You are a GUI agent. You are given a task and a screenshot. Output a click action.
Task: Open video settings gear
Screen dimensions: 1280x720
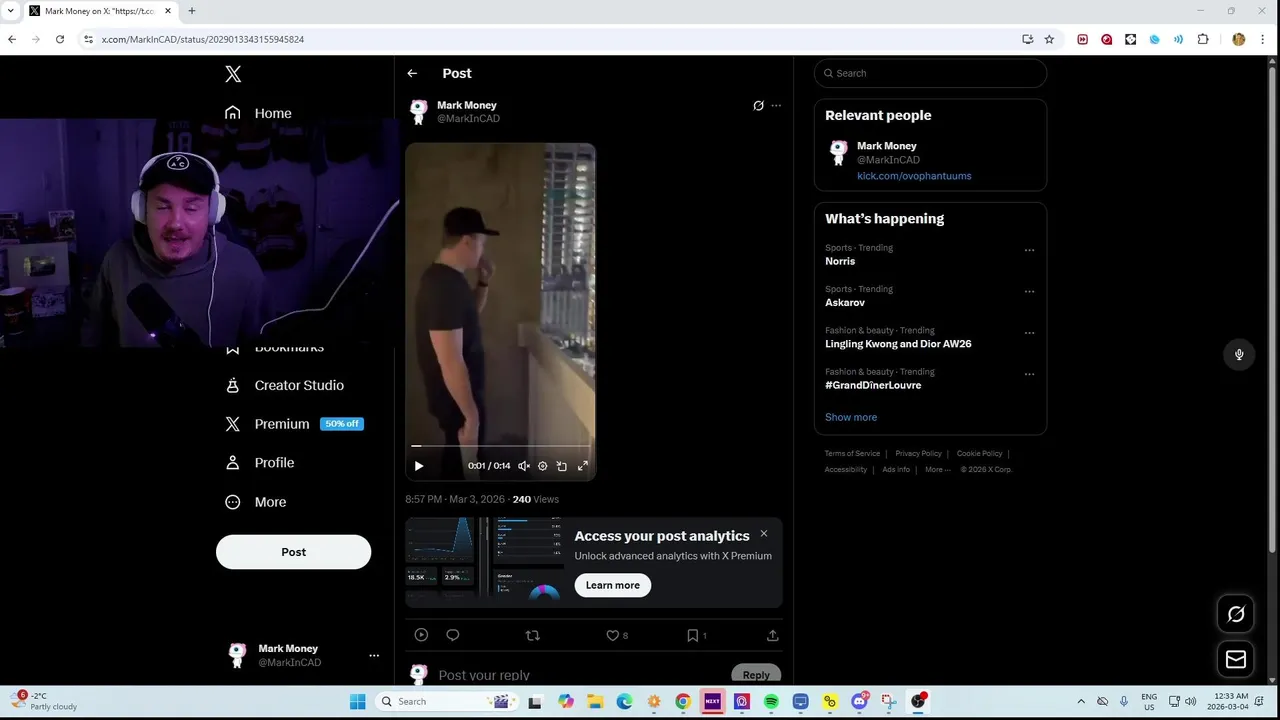543,466
